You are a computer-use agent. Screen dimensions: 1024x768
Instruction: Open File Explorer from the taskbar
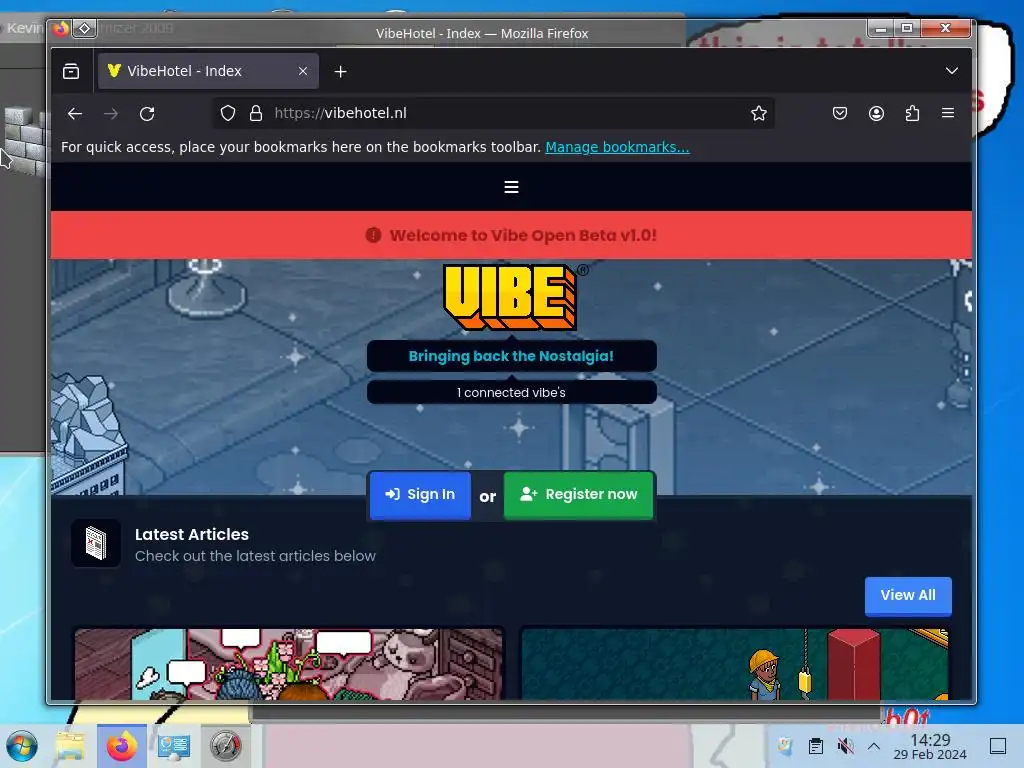tap(70, 746)
